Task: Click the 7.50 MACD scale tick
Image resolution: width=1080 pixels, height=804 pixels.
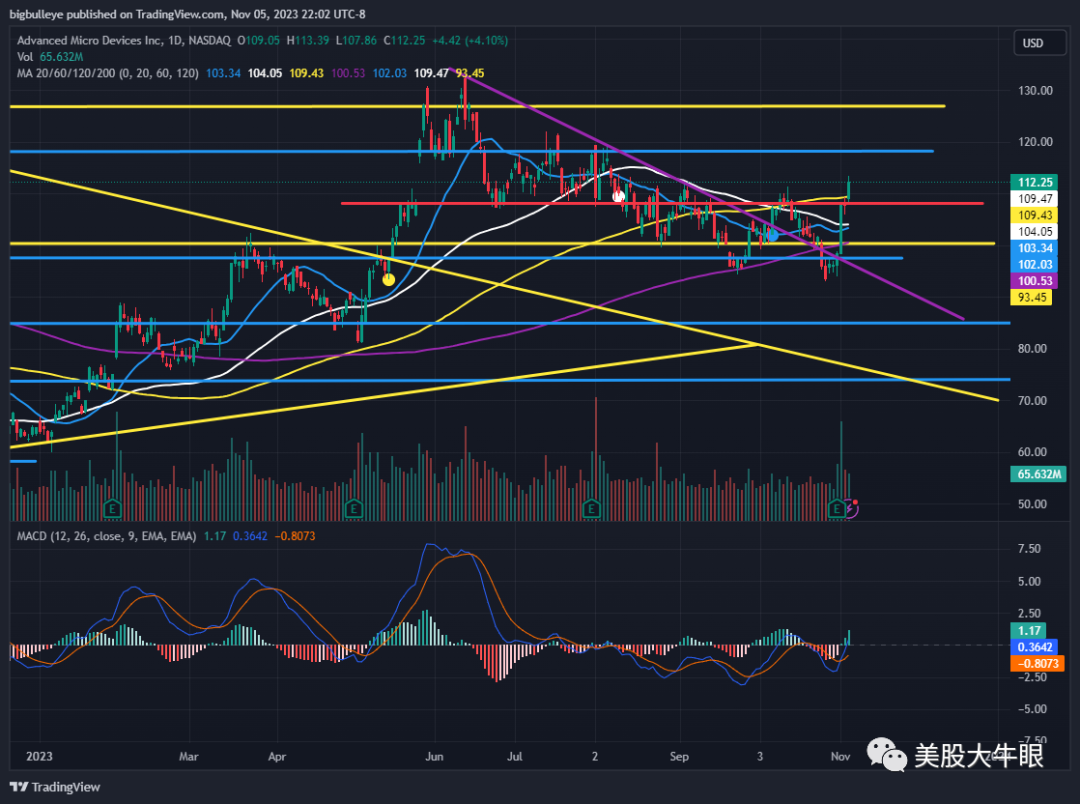Action: [x=1029, y=549]
